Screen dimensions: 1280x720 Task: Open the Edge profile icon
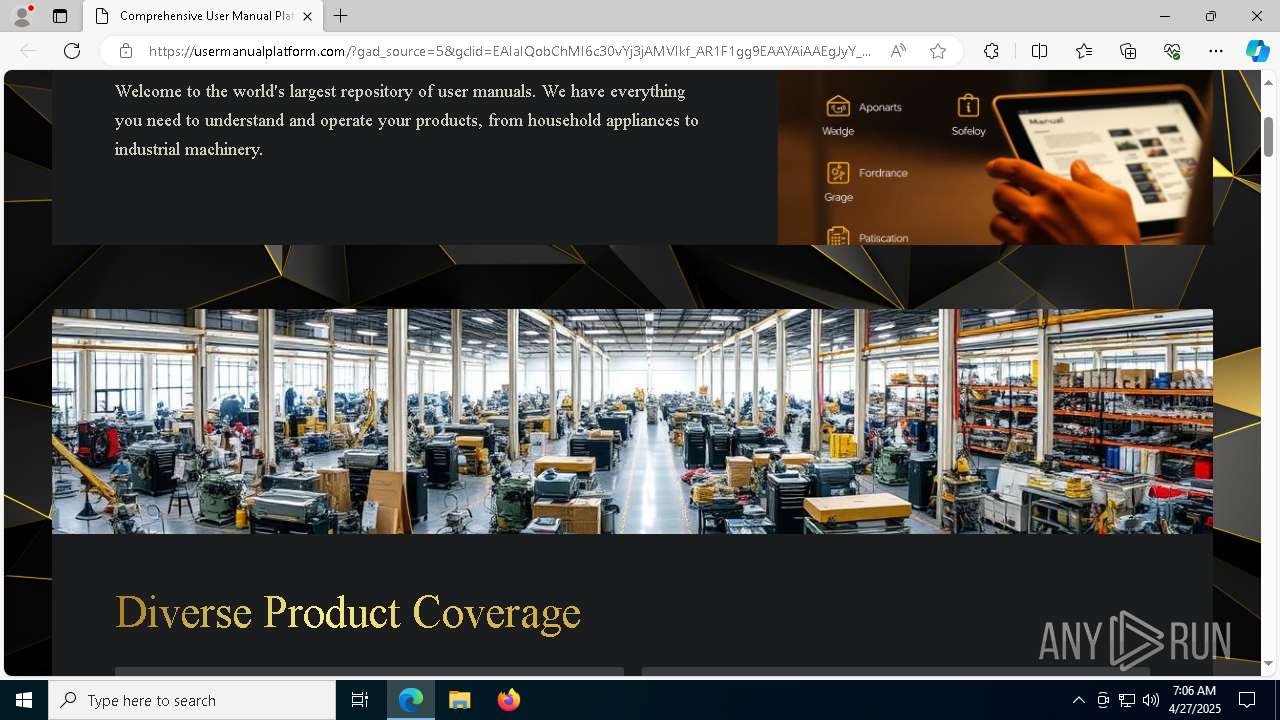(x=22, y=16)
